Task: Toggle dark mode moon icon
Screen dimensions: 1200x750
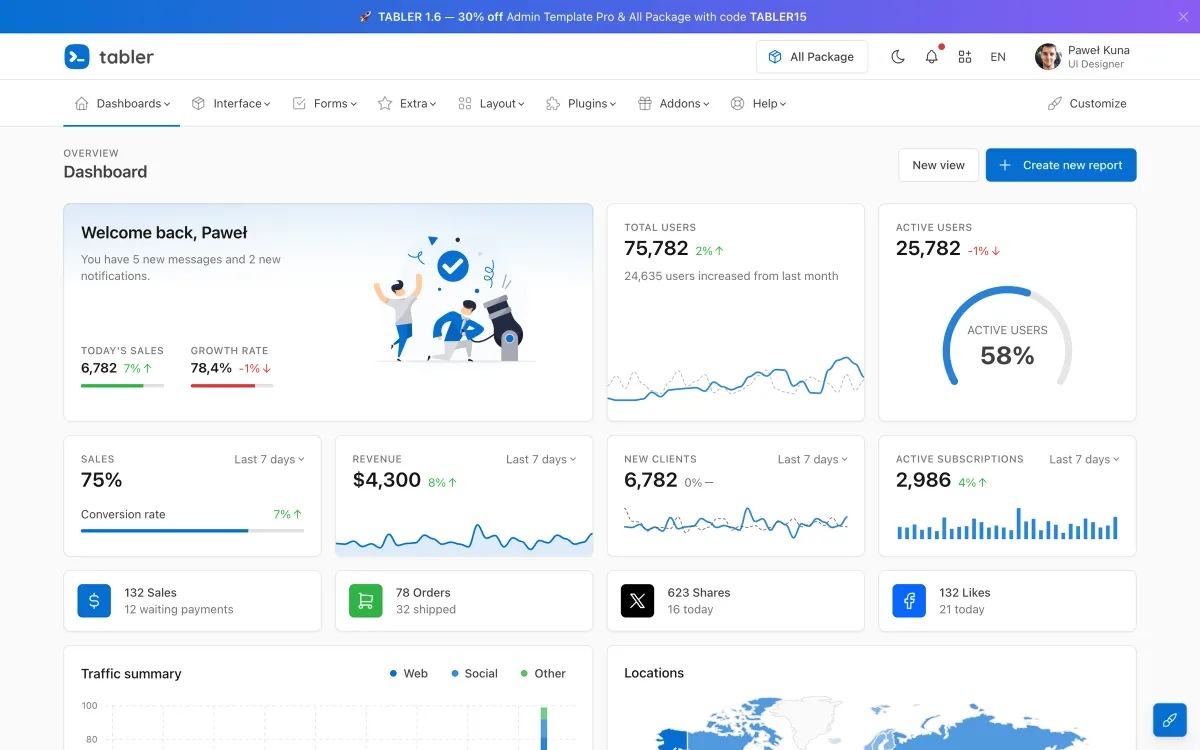Action: [898, 57]
